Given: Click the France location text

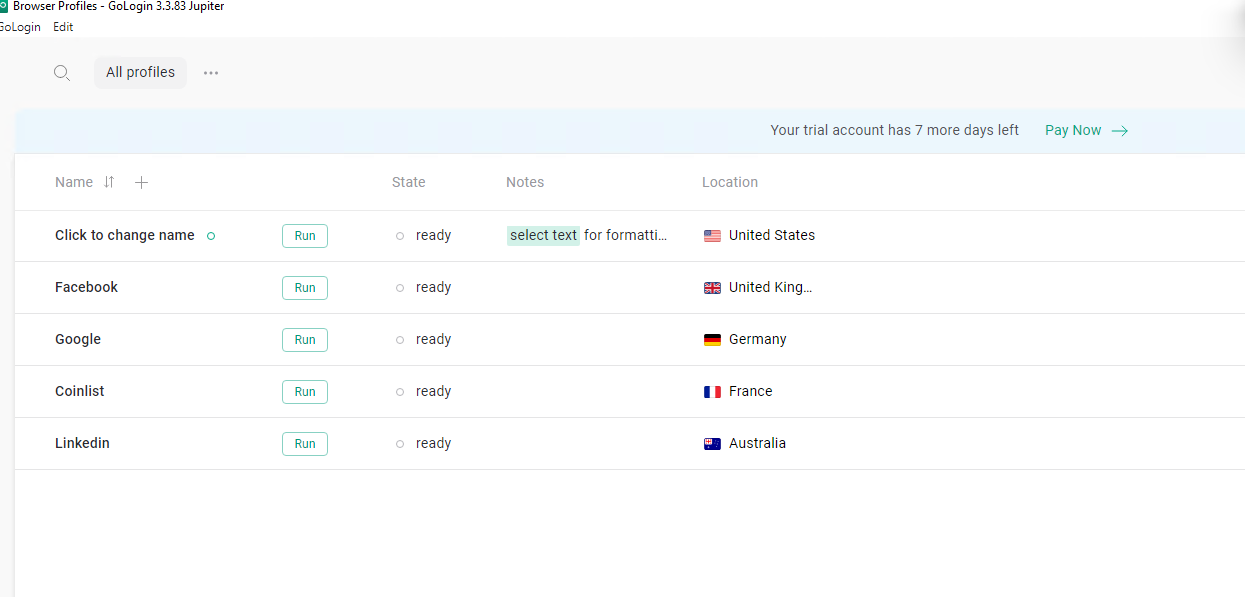Looking at the screenshot, I should [x=751, y=391].
